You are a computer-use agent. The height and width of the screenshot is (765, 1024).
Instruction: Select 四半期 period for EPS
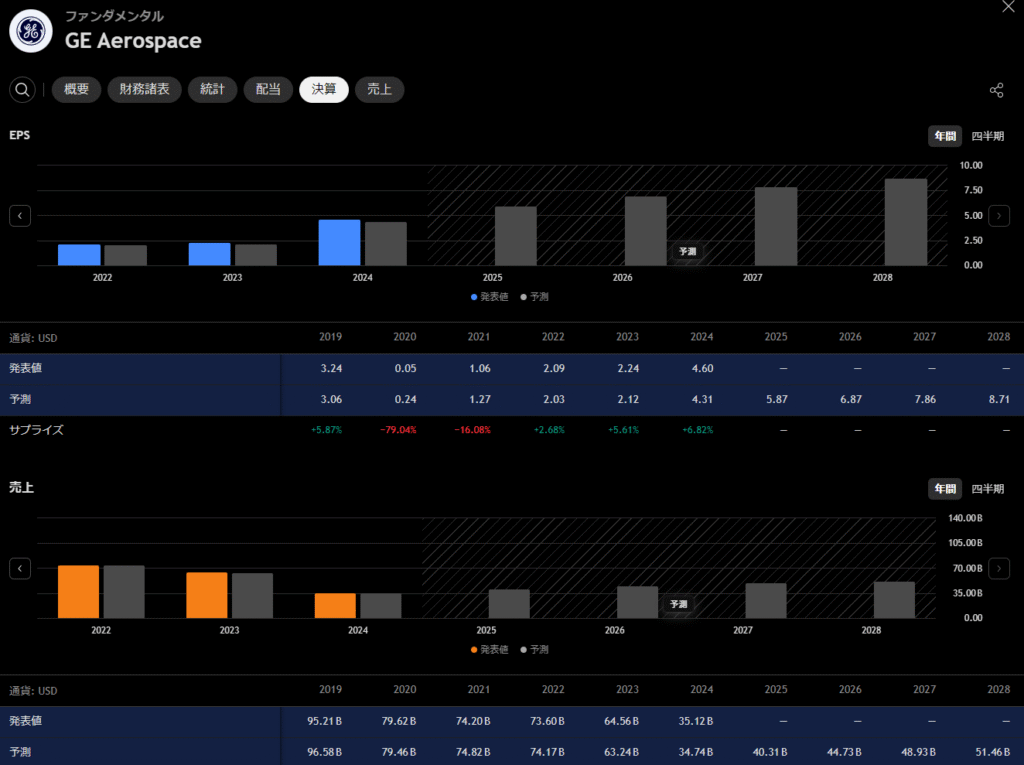point(987,136)
